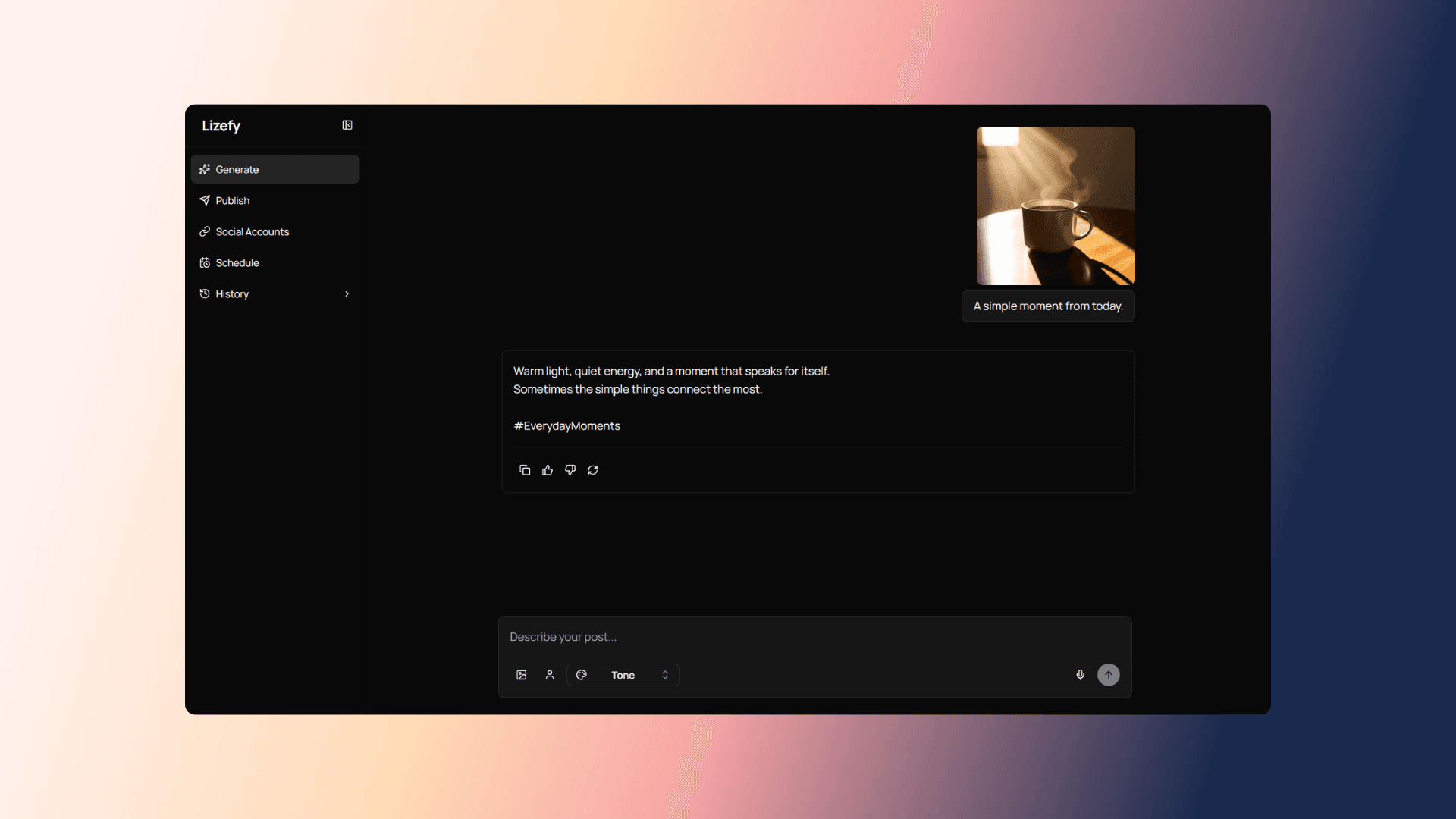Screen dimensions: 1456x819
Task: Give the generated post a thumbs up
Action: tap(547, 470)
